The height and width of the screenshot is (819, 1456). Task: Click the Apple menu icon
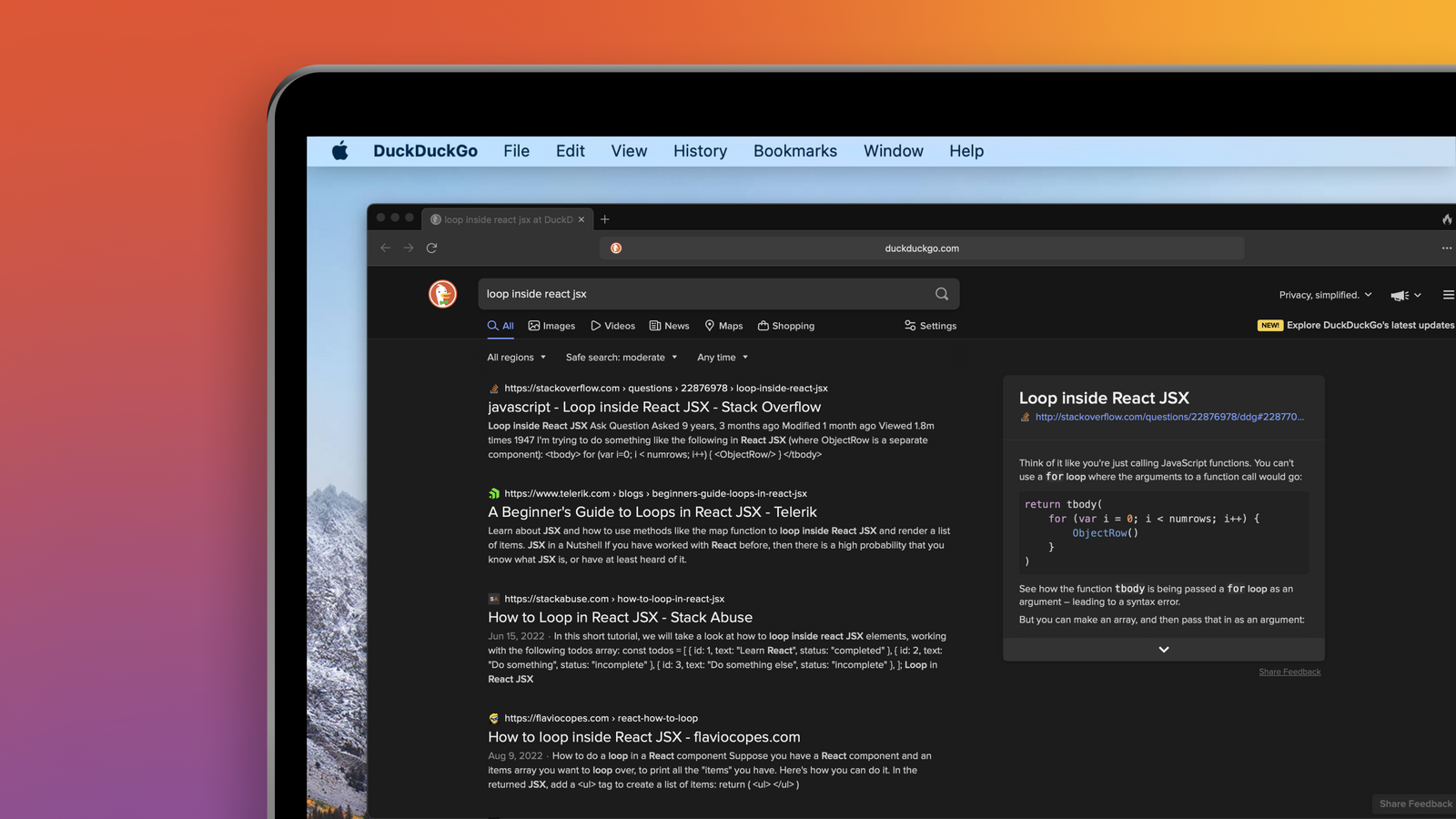[x=339, y=151]
